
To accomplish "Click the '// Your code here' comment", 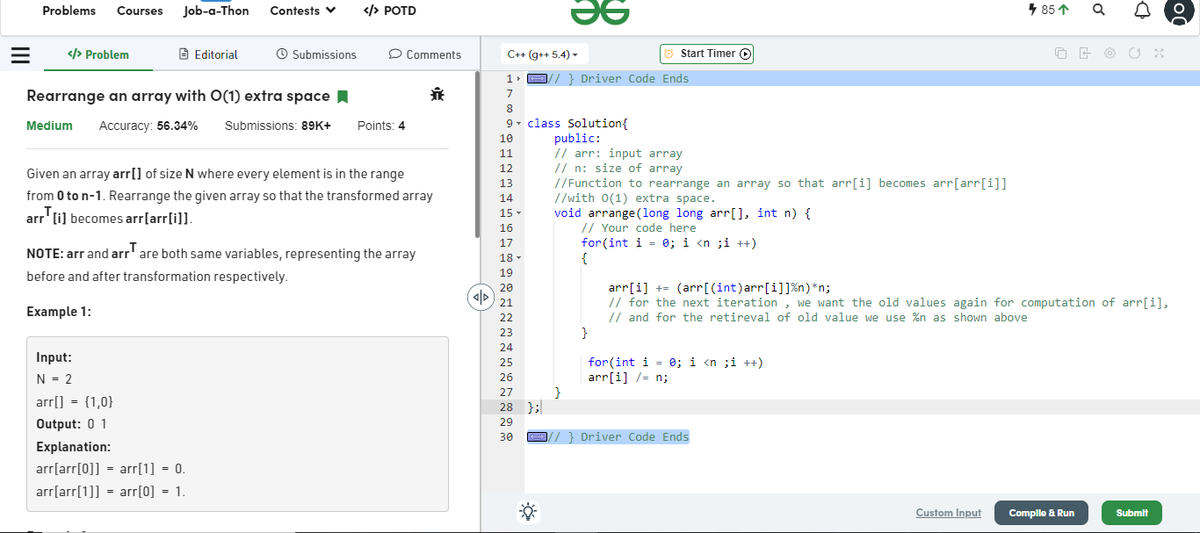I will coord(638,228).
